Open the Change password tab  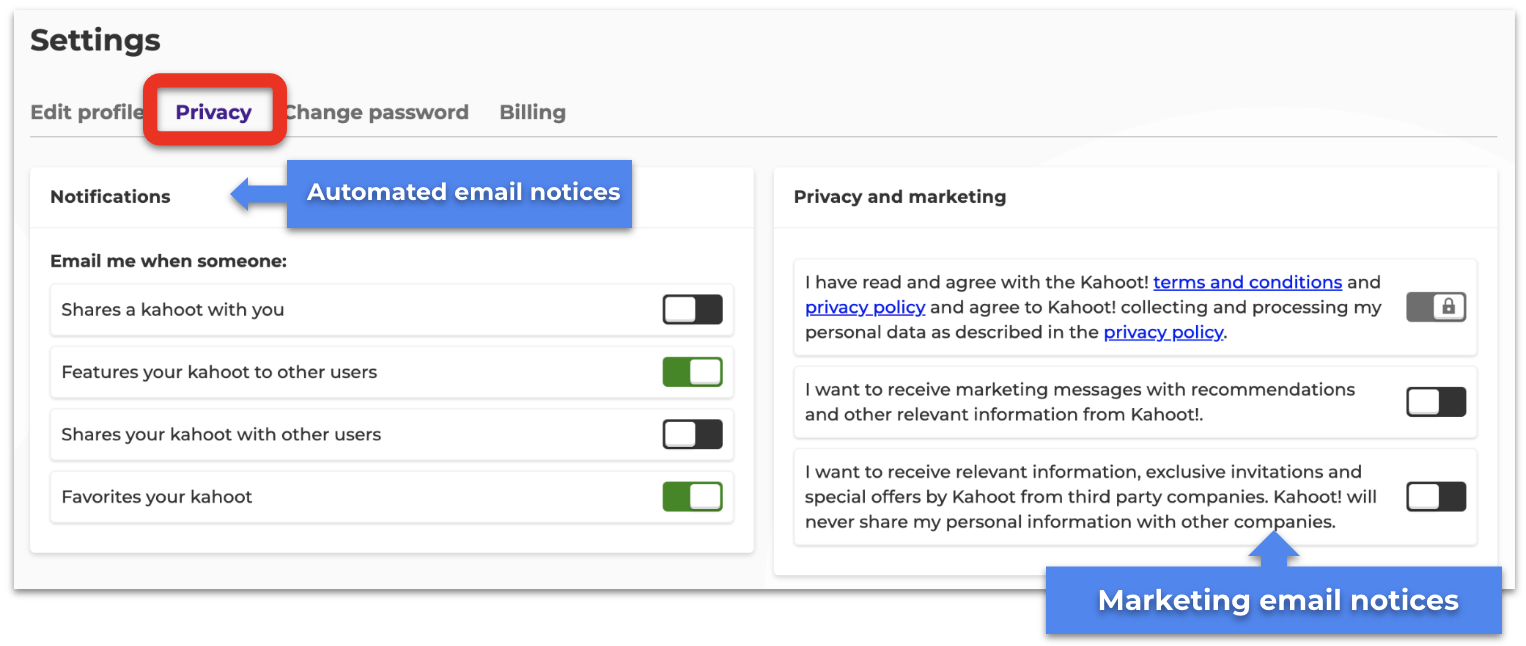(377, 112)
